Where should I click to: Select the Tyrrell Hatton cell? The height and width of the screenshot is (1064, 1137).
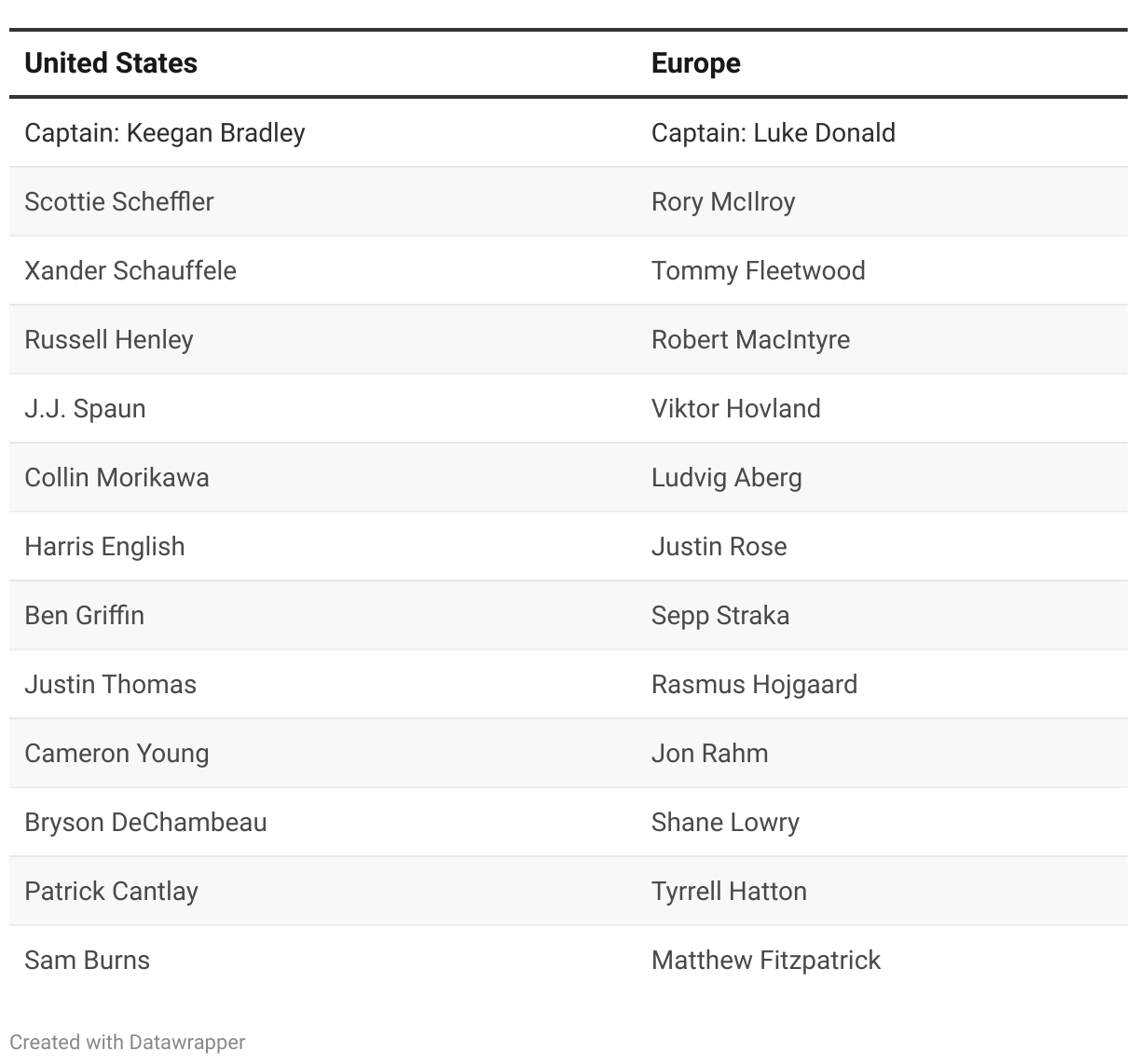(729, 892)
